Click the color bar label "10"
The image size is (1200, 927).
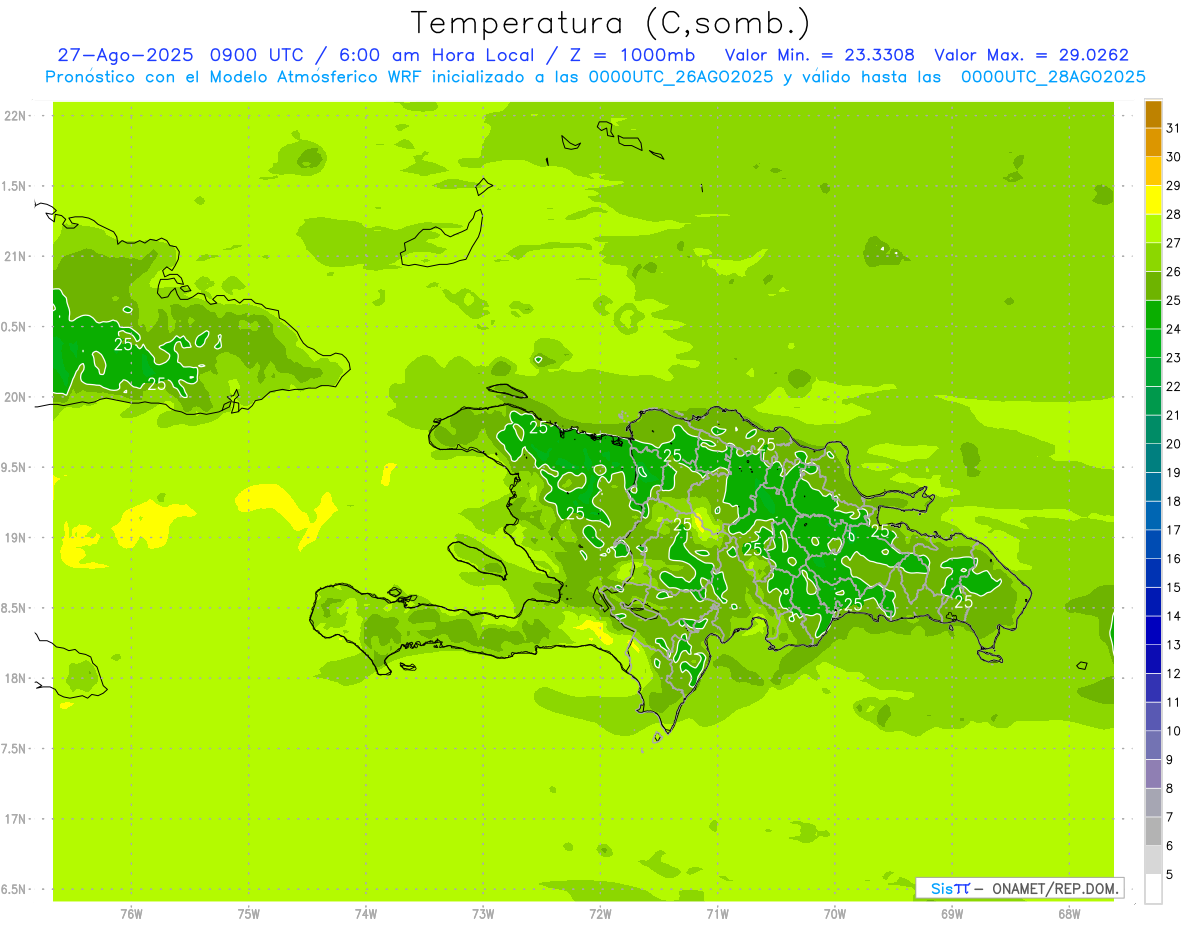click(x=1173, y=731)
